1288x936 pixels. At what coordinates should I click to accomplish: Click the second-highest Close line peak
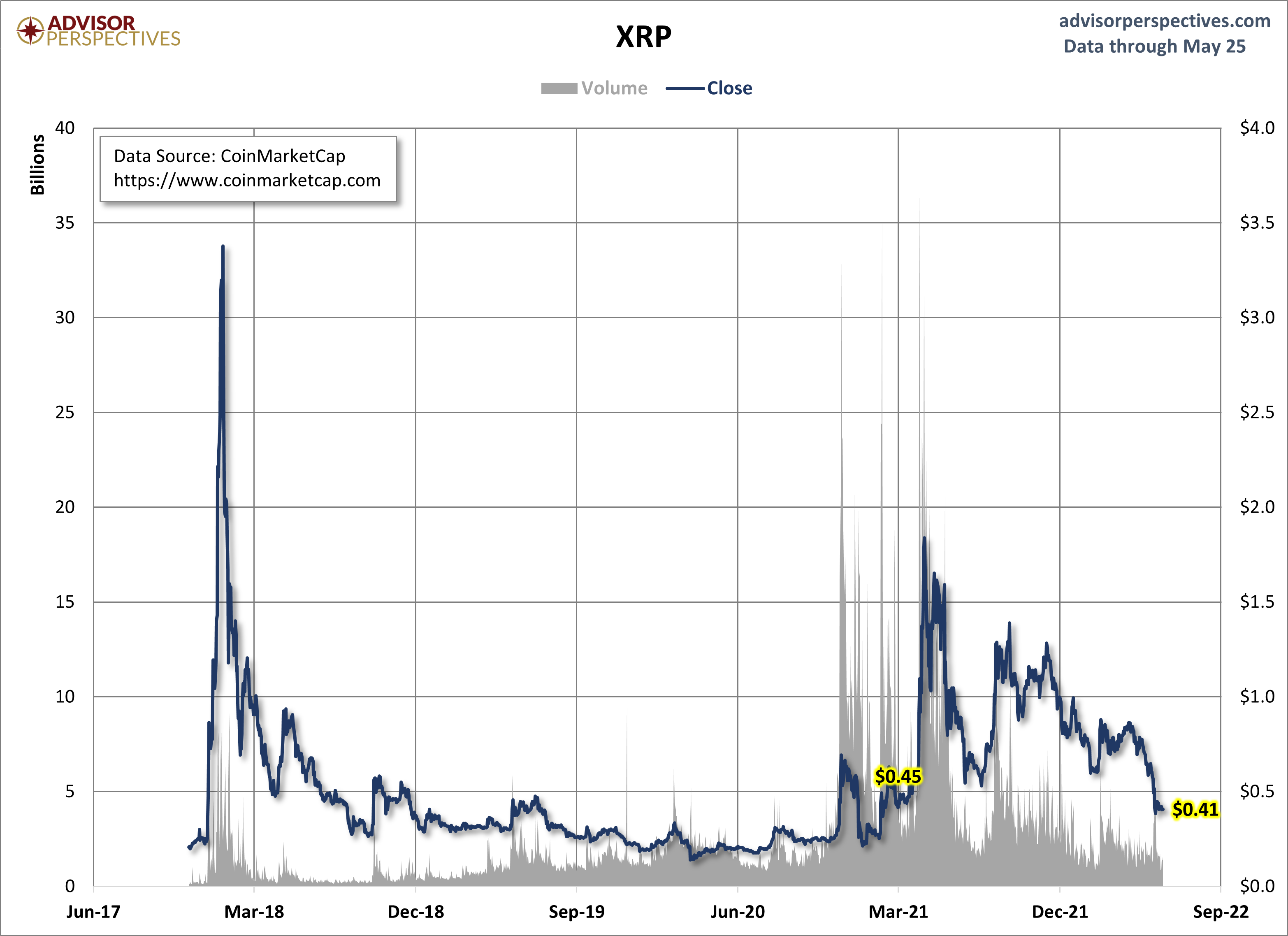(924, 539)
